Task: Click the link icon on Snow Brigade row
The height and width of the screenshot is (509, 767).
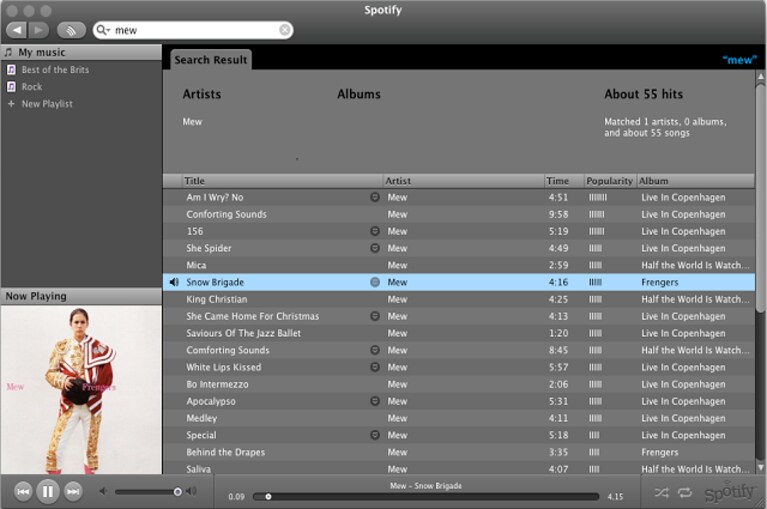Action: tap(375, 282)
